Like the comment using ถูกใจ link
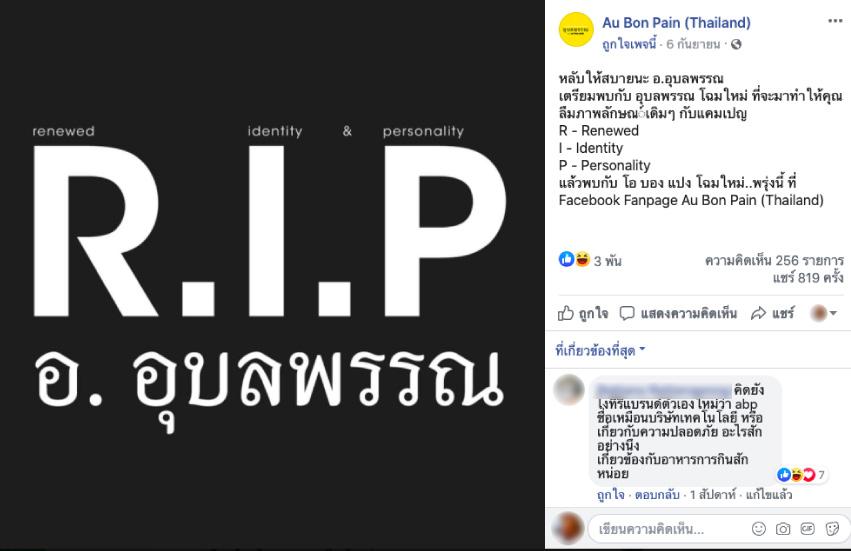 (611, 495)
